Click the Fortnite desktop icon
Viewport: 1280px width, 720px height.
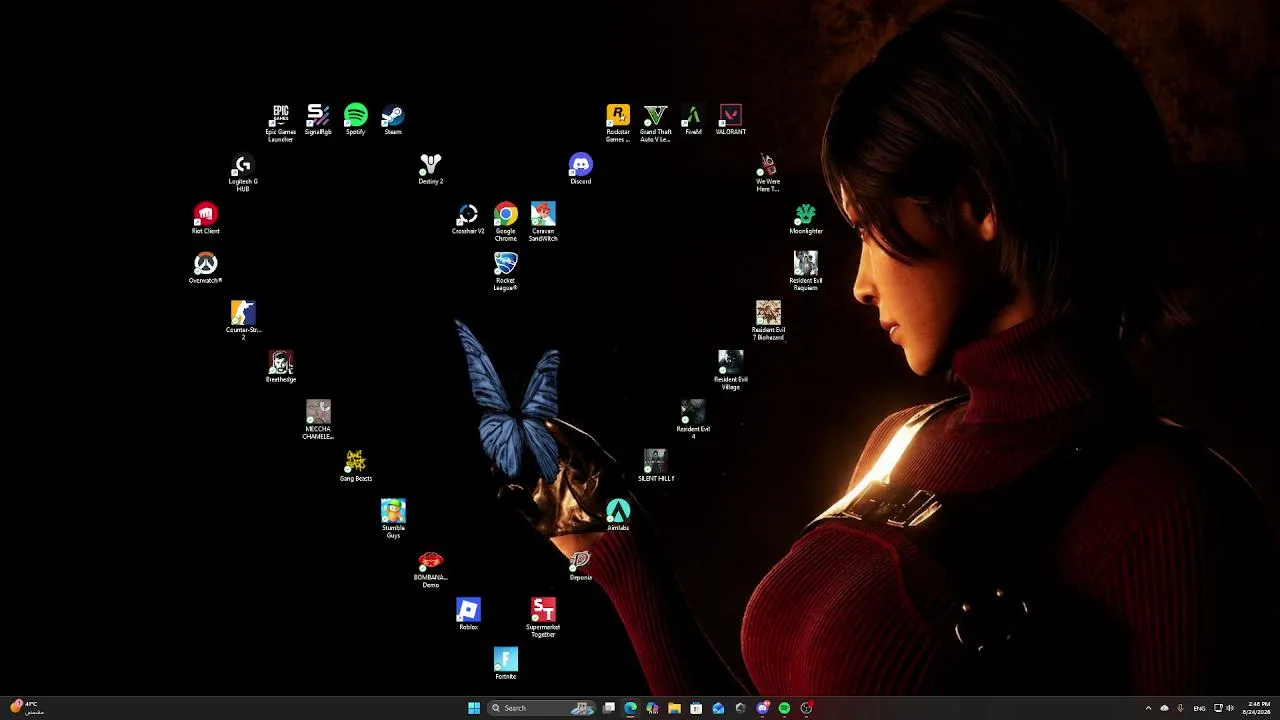click(x=506, y=664)
